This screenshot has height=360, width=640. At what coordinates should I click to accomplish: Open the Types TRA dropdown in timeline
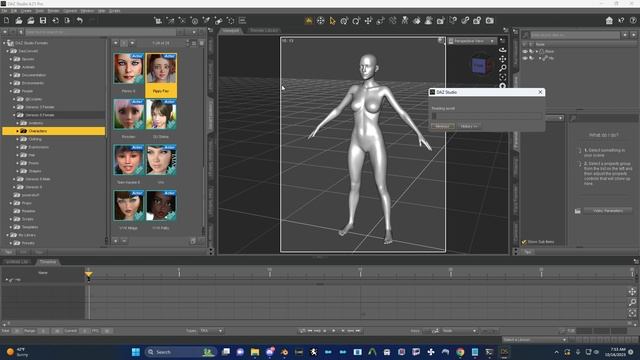[211, 331]
